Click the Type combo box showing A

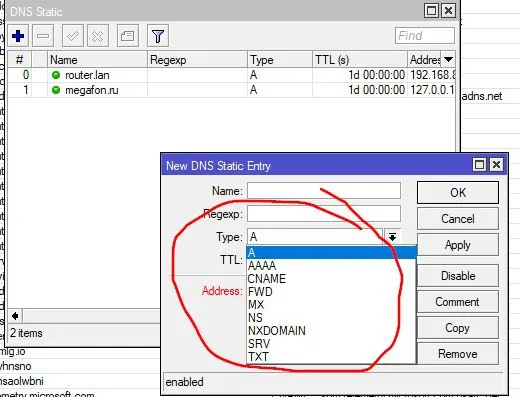coord(315,237)
